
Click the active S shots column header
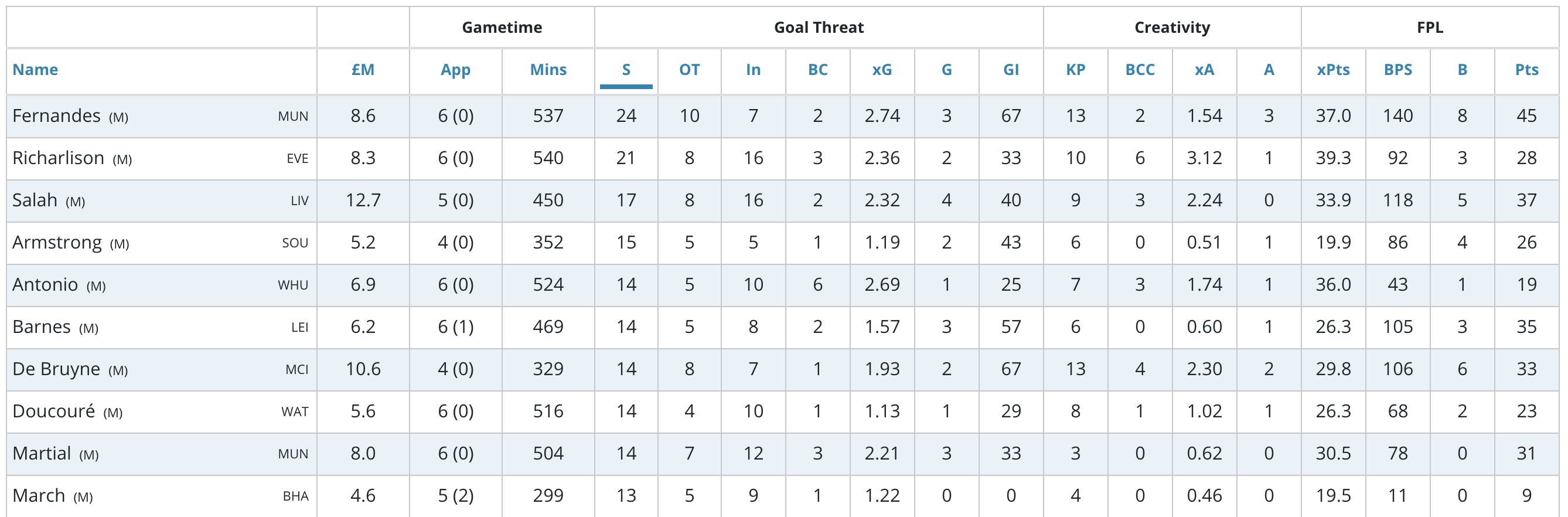pyautogui.click(x=626, y=69)
